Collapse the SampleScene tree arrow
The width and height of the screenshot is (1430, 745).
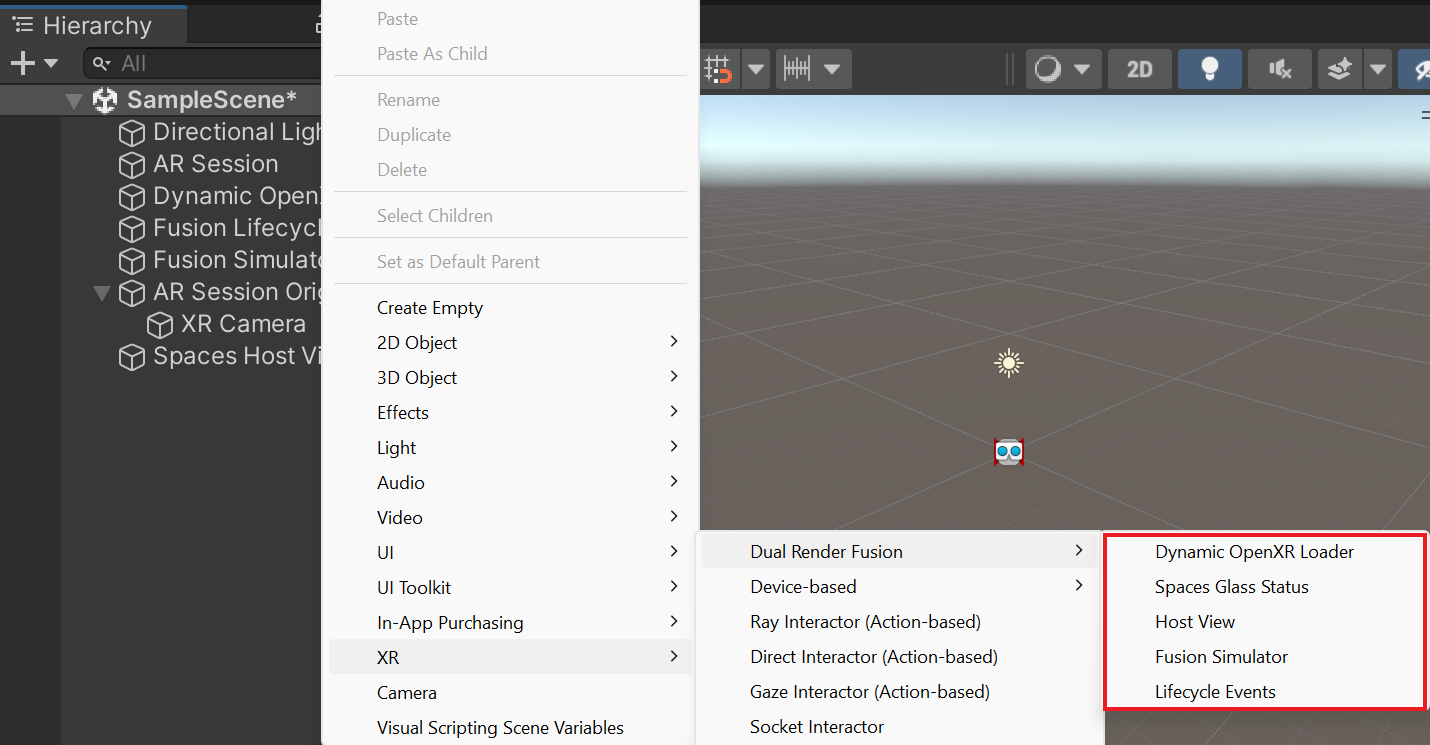tap(73, 100)
